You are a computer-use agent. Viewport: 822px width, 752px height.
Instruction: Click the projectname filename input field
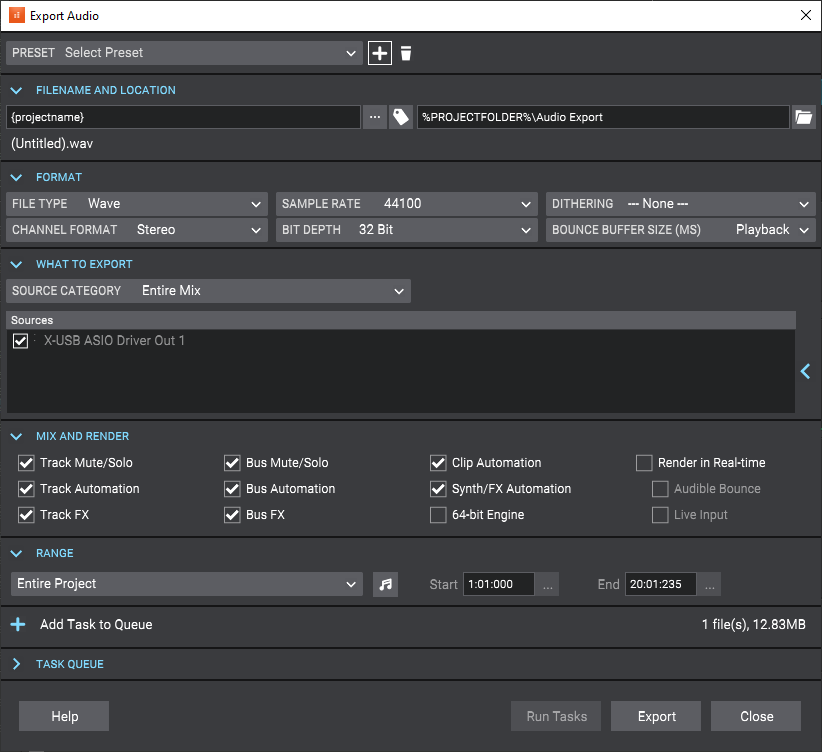click(183, 117)
